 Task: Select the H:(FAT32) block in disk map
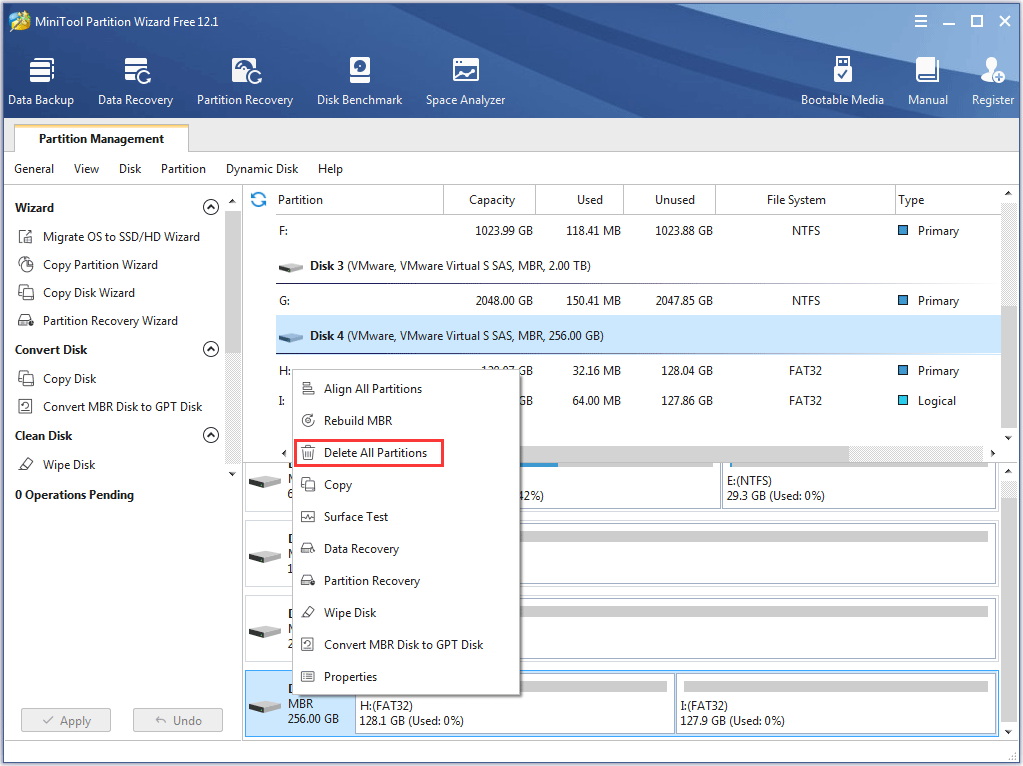515,703
